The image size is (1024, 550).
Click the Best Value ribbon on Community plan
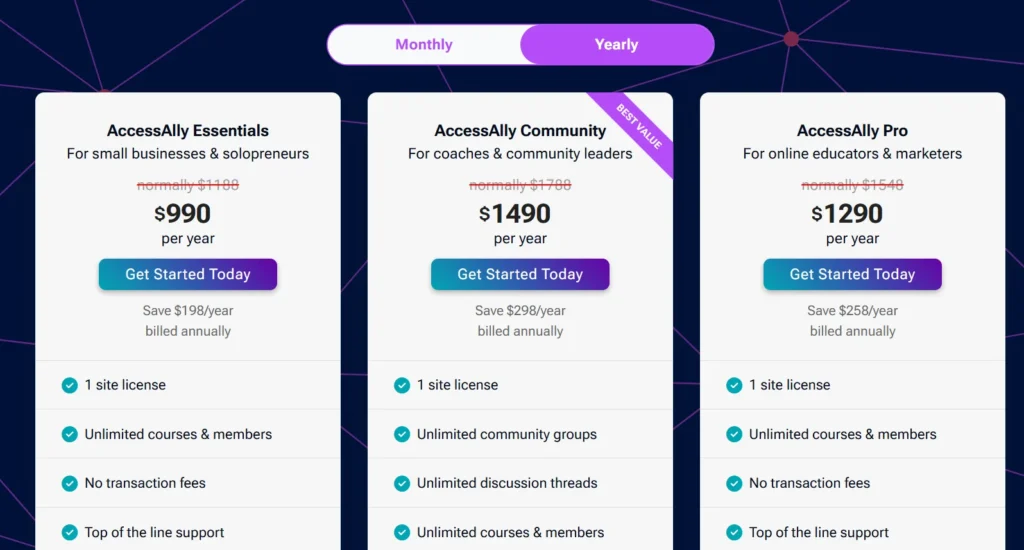click(x=637, y=129)
